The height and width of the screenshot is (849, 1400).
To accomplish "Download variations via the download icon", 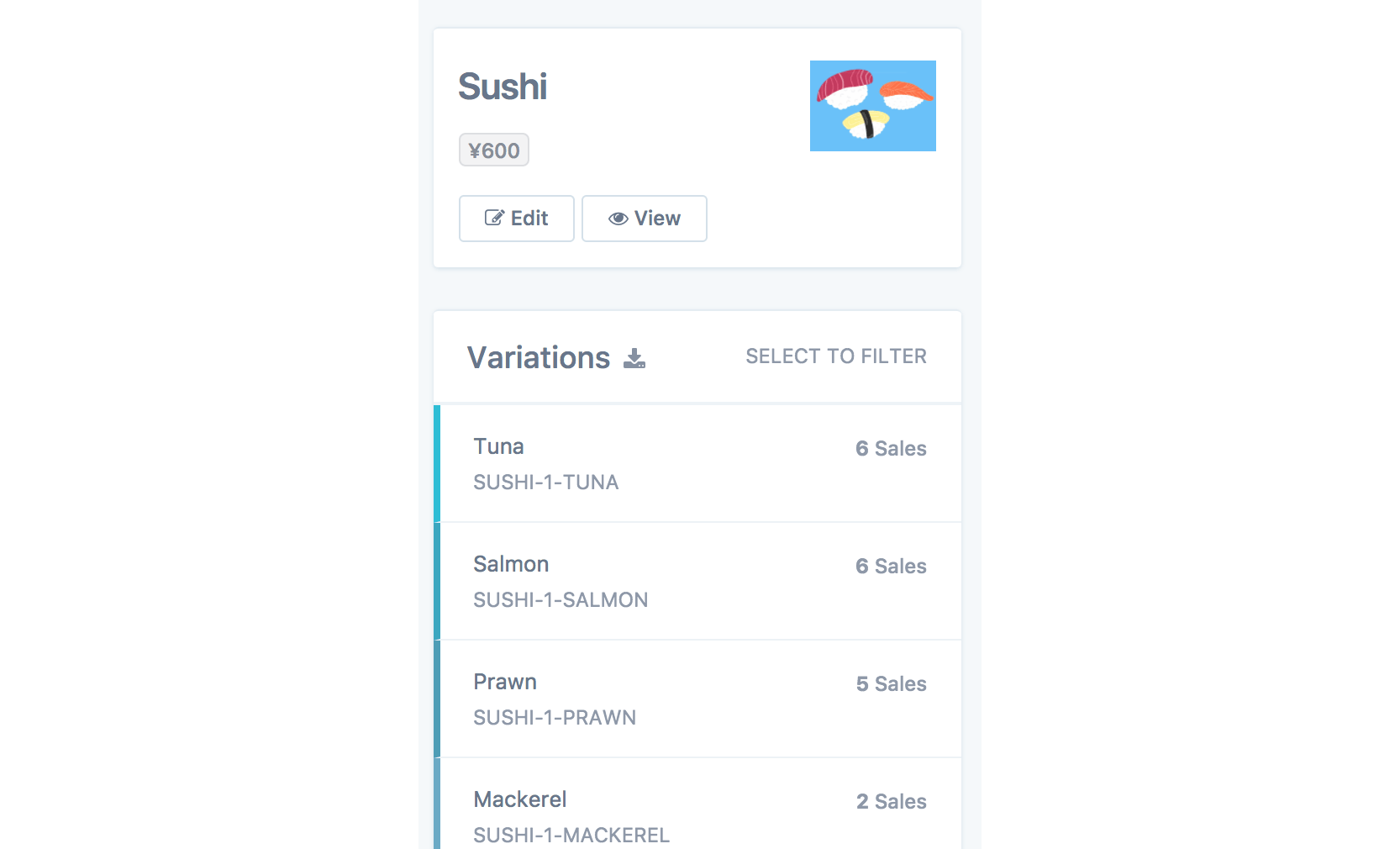I will click(x=634, y=359).
